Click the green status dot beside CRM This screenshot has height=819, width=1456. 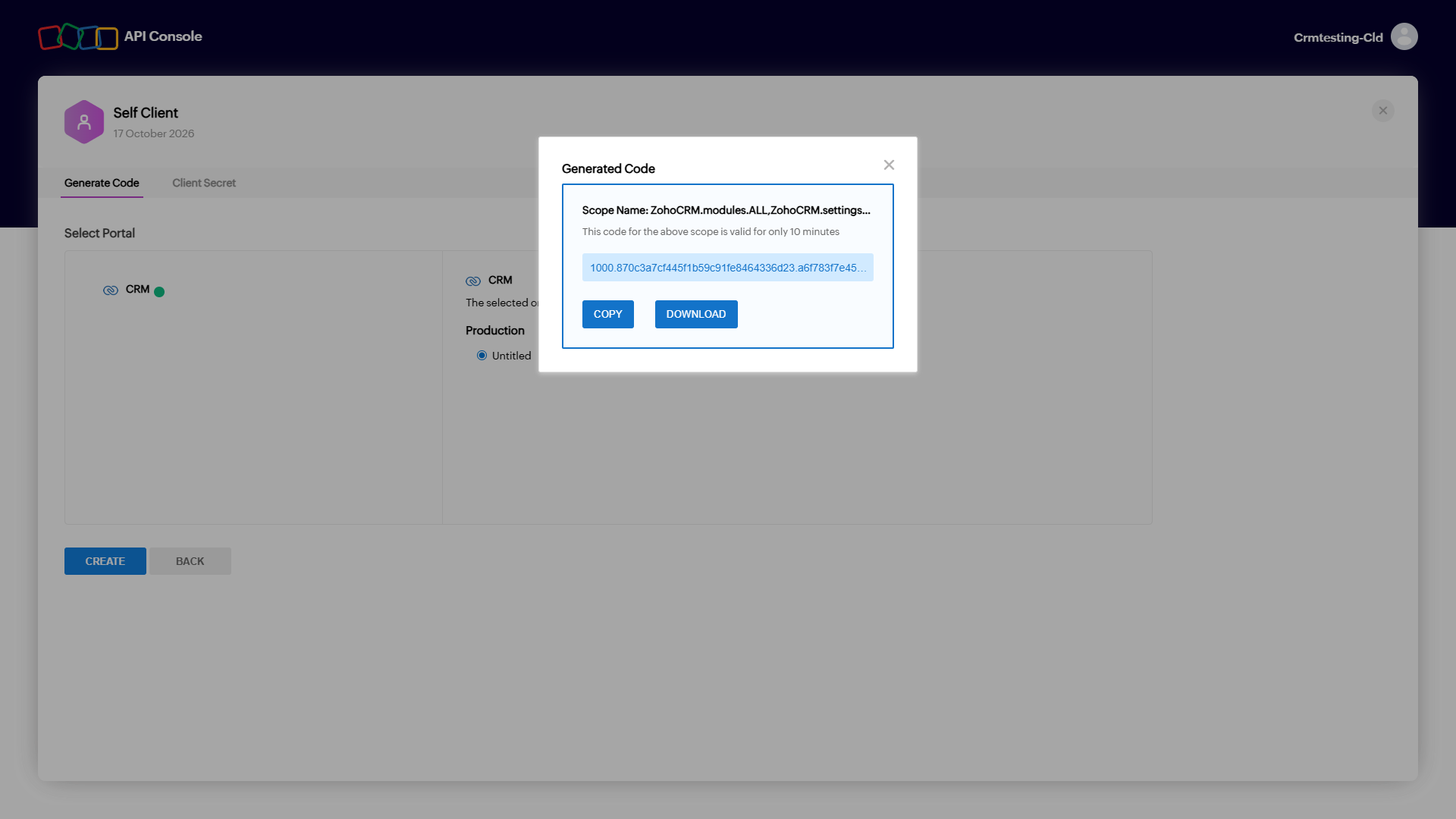[x=159, y=292]
